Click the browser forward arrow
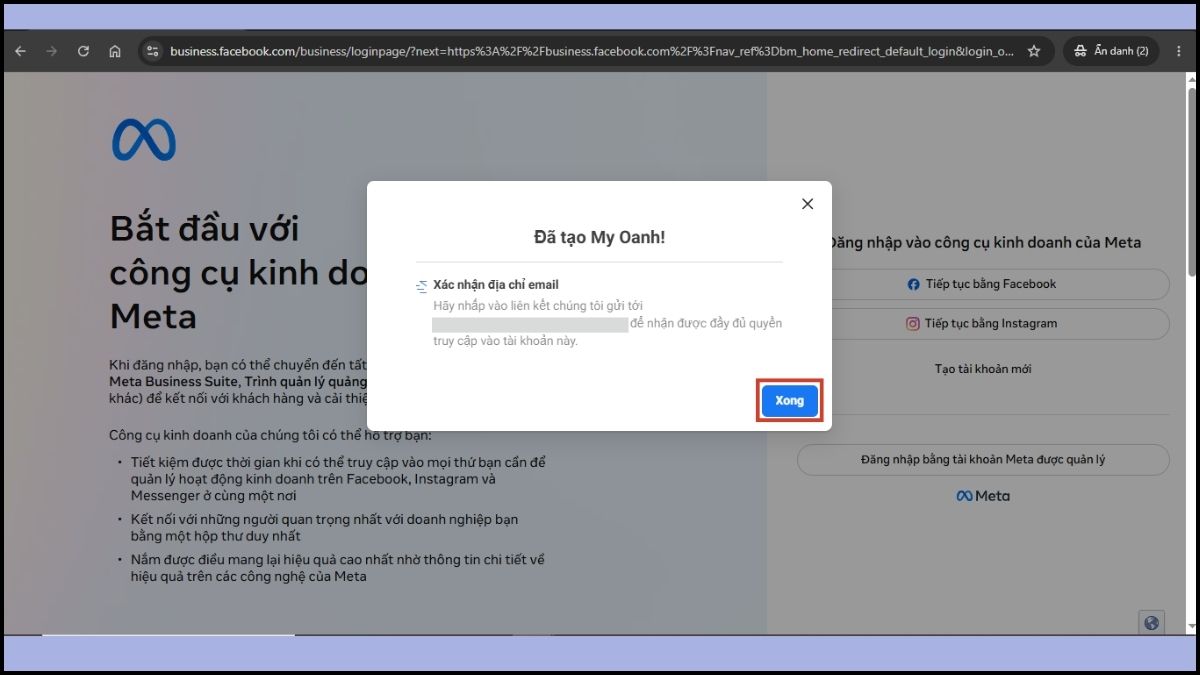The height and width of the screenshot is (675, 1200). tap(51, 51)
